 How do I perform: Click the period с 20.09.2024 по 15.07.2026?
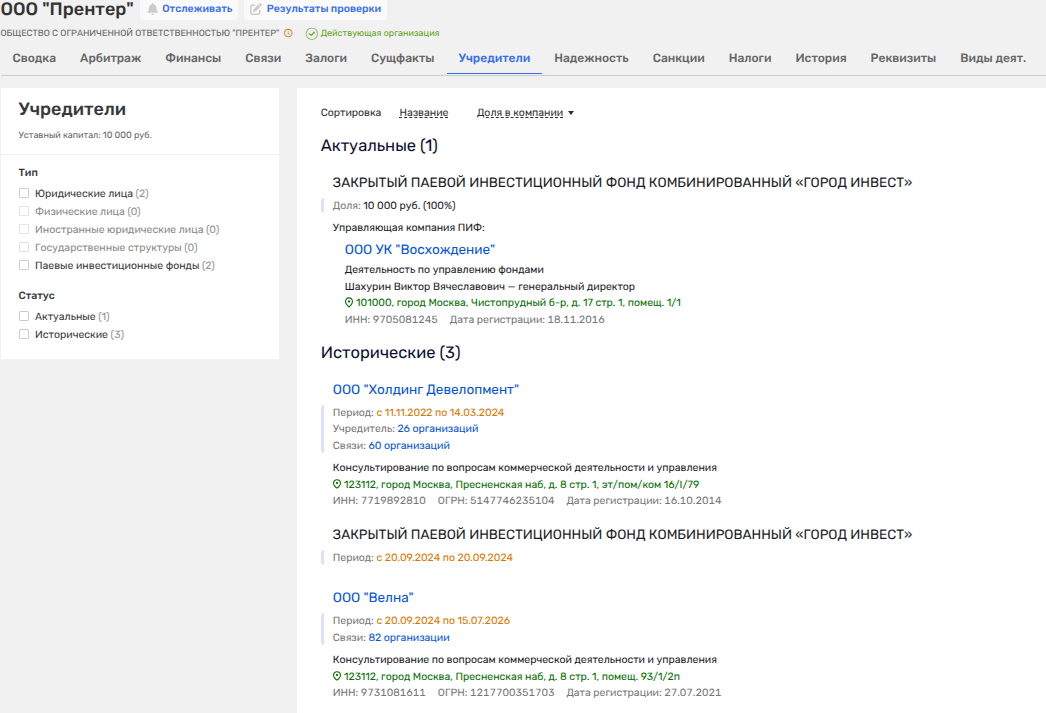[x=443, y=620]
